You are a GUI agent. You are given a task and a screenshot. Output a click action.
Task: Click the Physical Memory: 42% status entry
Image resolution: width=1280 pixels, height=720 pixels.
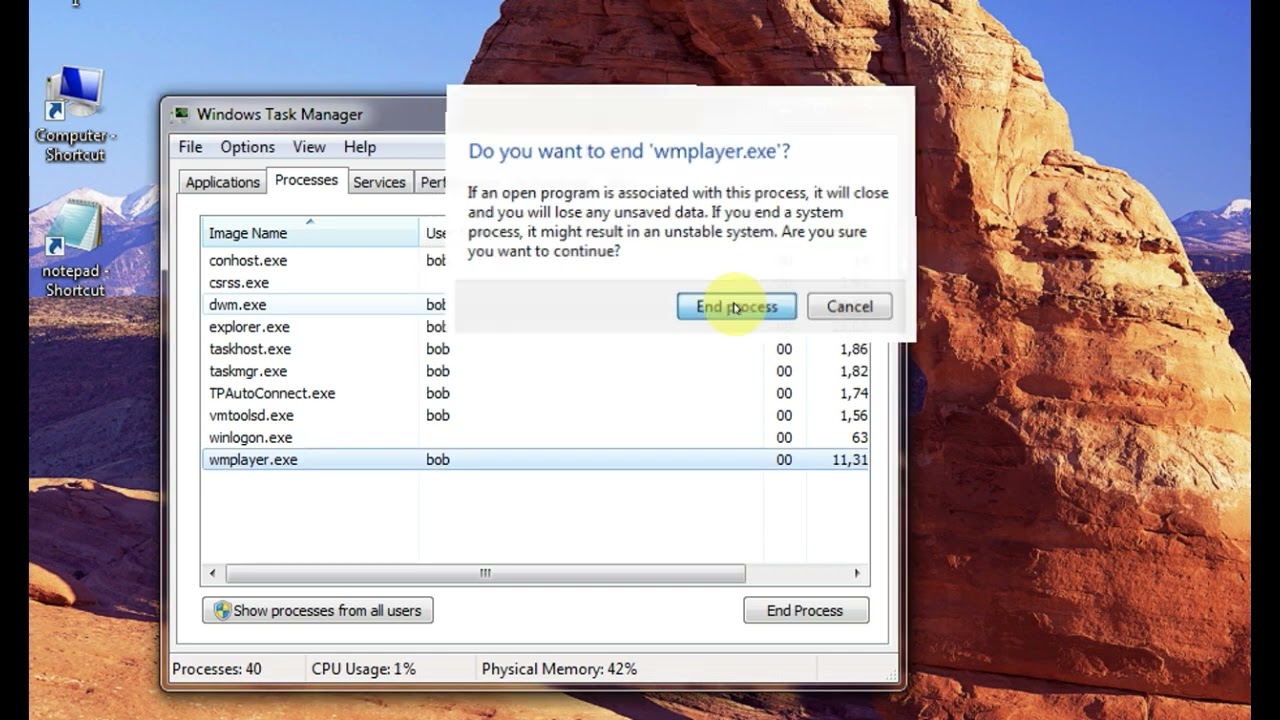coord(559,669)
